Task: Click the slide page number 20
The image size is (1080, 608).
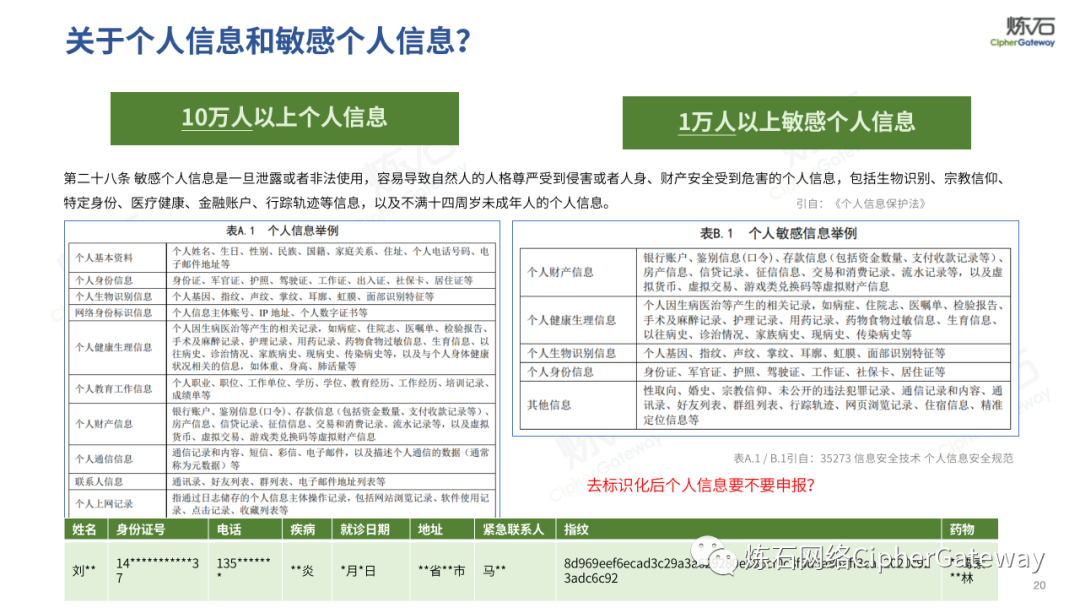Action: (1039, 585)
